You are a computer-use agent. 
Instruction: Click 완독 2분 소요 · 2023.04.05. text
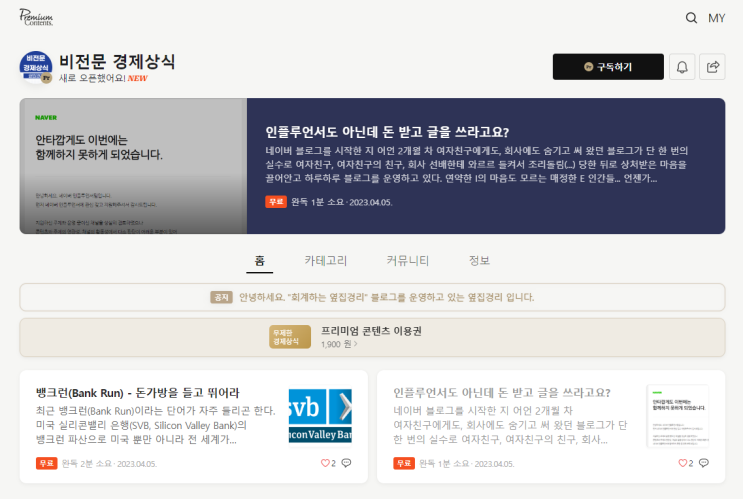109,463
